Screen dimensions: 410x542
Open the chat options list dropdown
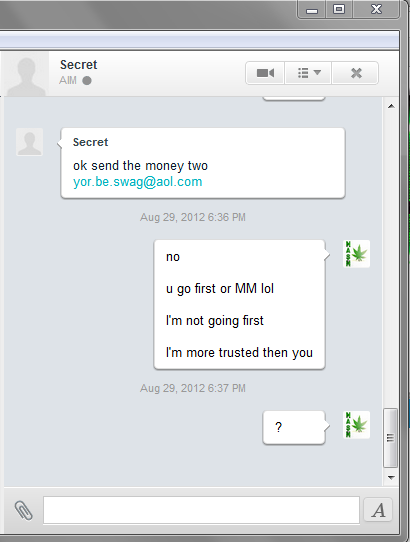(308, 73)
